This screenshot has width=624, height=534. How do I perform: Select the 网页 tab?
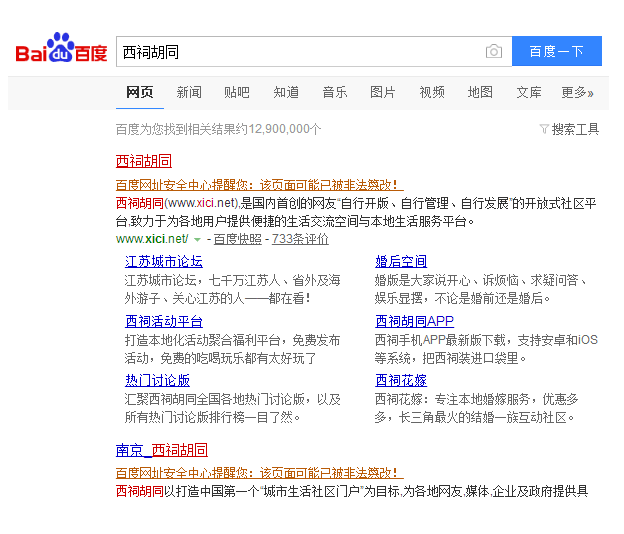140,92
